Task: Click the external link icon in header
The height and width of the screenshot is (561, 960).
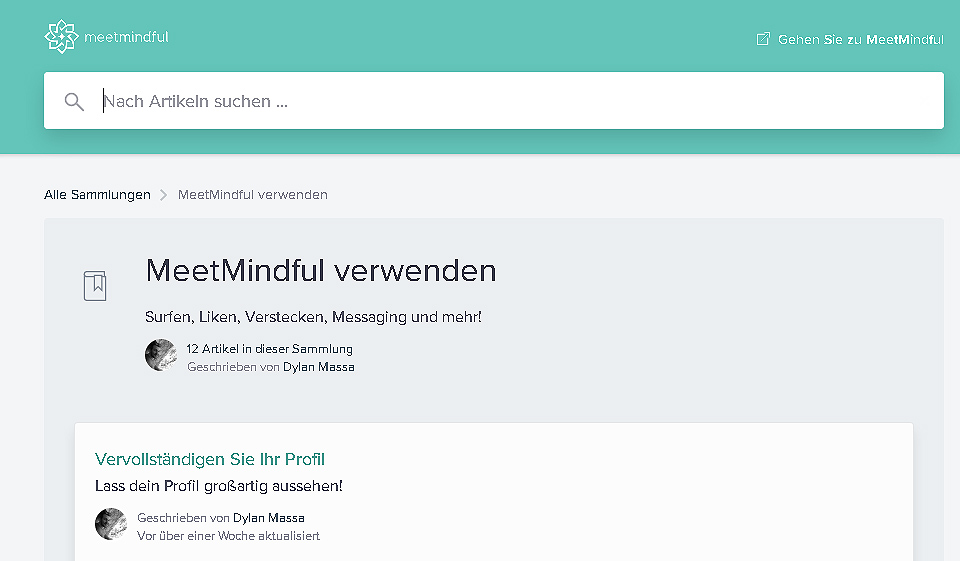Action: pyautogui.click(x=764, y=40)
